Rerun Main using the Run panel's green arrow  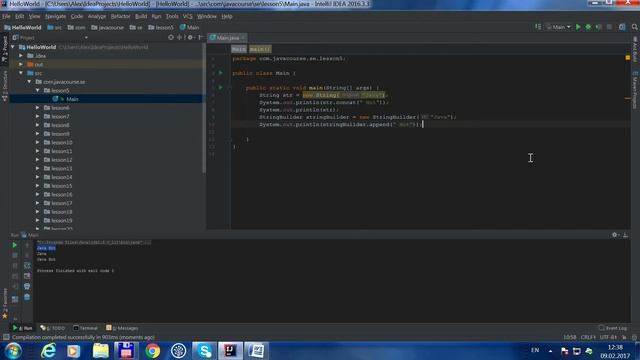15,245
